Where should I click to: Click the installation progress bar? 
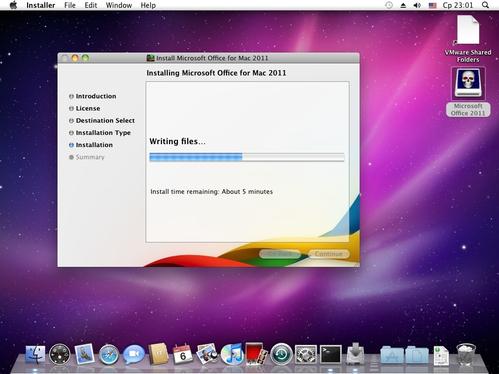[x=247, y=157]
